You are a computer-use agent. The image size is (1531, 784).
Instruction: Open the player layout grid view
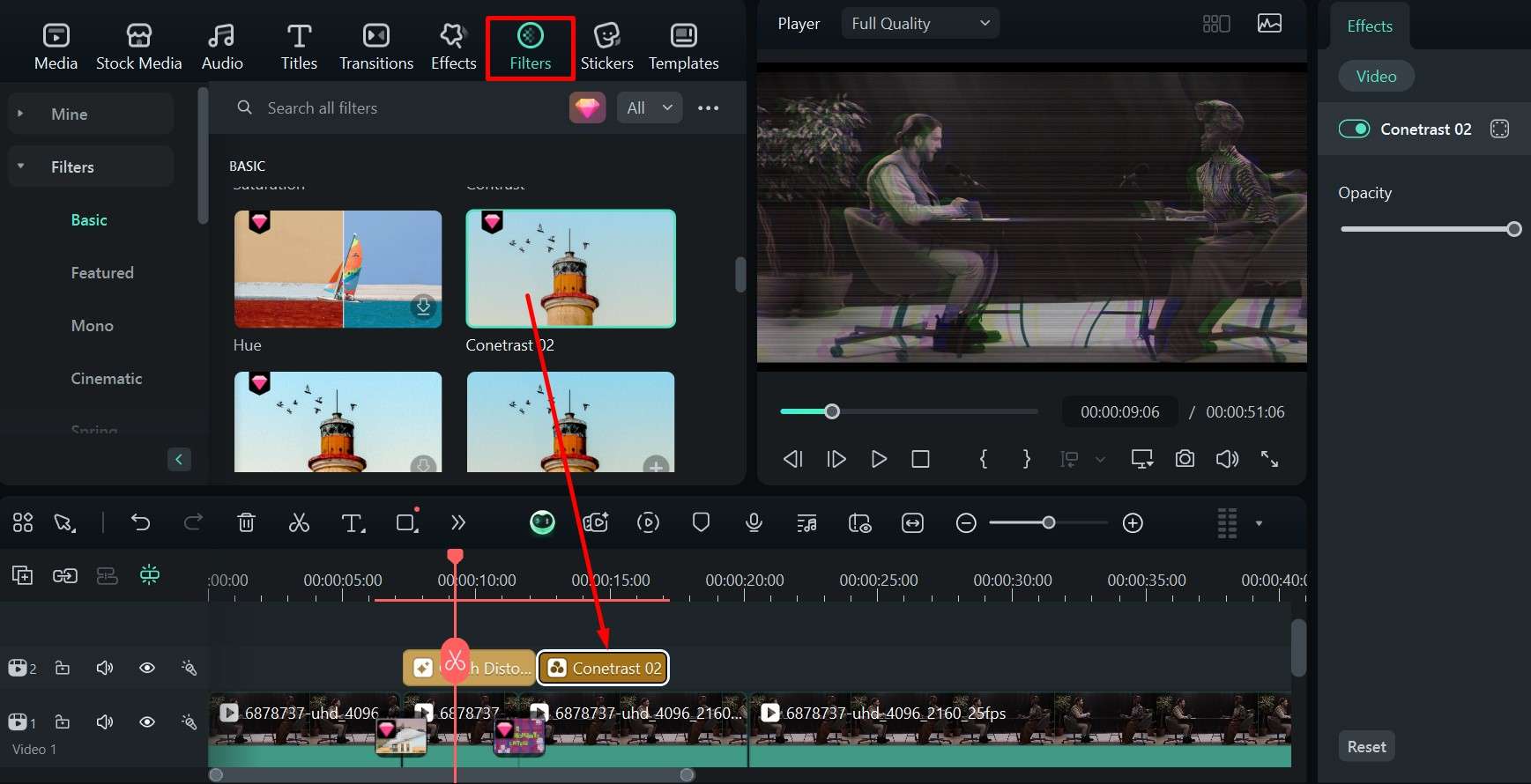point(1216,24)
